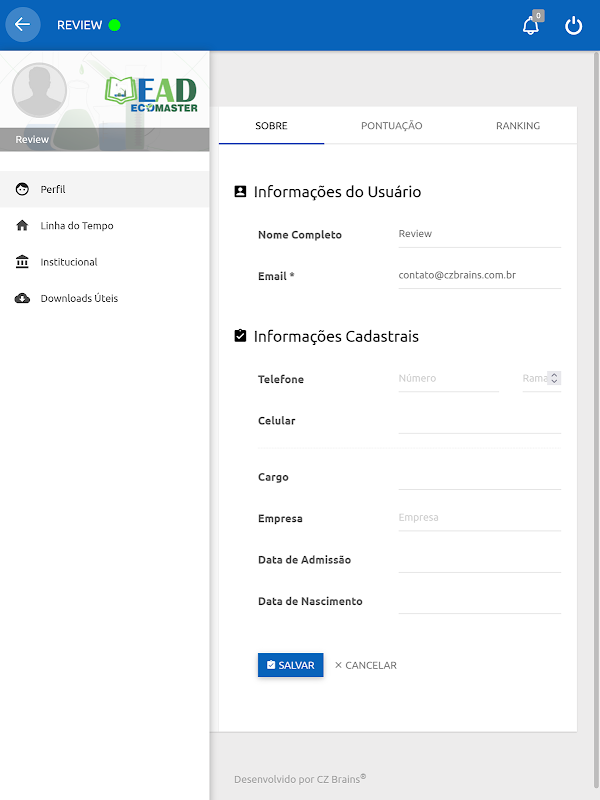Select the Empresa input field
The height and width of the screenshot is (800, 600).
[x=479, y=518]
